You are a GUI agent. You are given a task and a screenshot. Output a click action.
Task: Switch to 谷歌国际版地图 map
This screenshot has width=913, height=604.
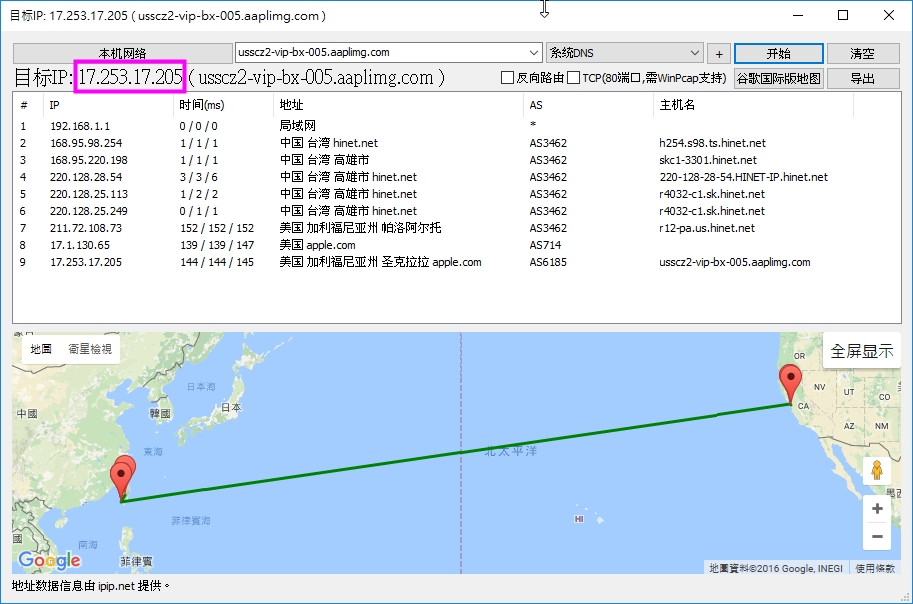tap(778, 78)
